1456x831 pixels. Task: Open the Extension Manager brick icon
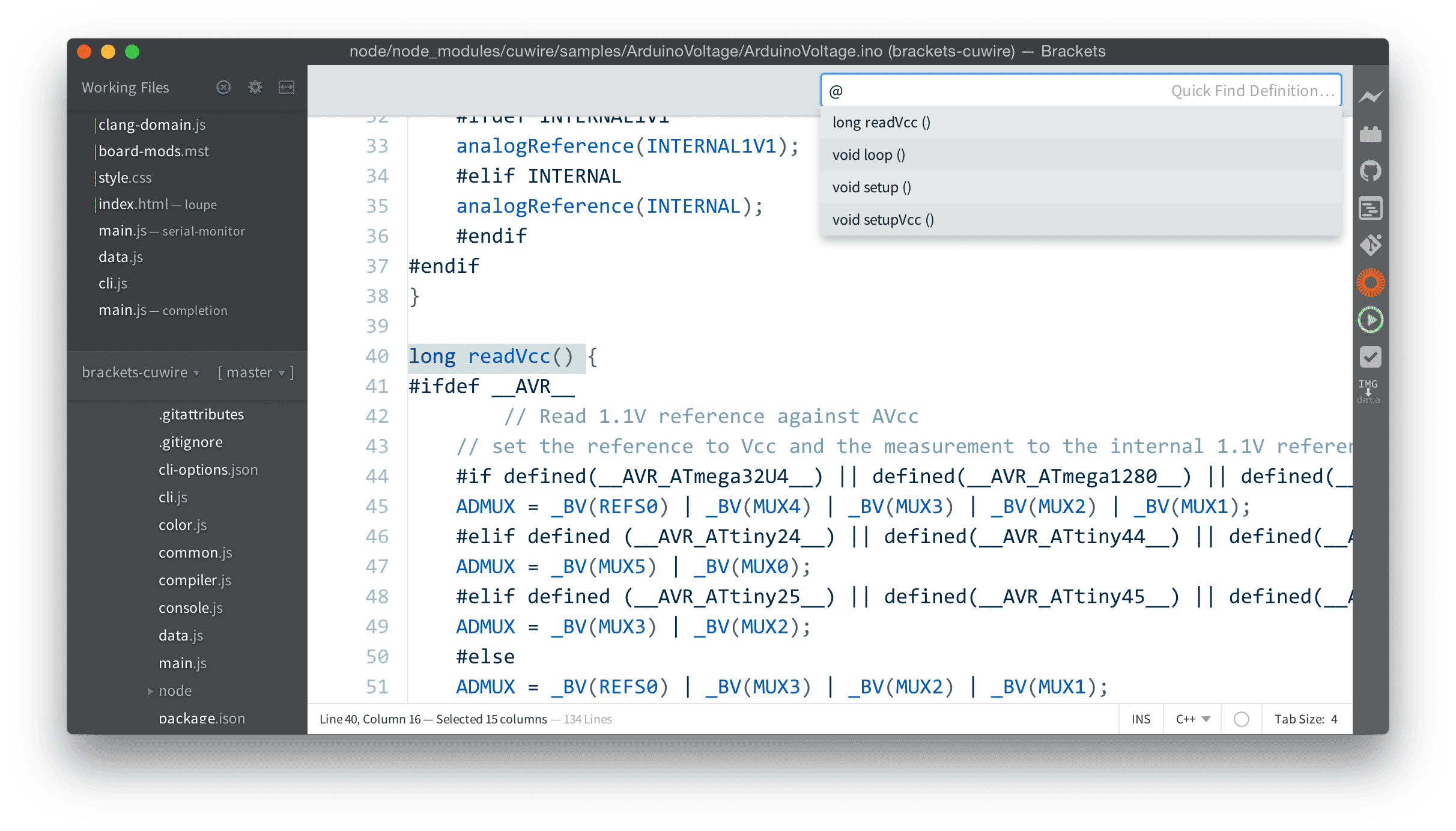coord(1370,134)
